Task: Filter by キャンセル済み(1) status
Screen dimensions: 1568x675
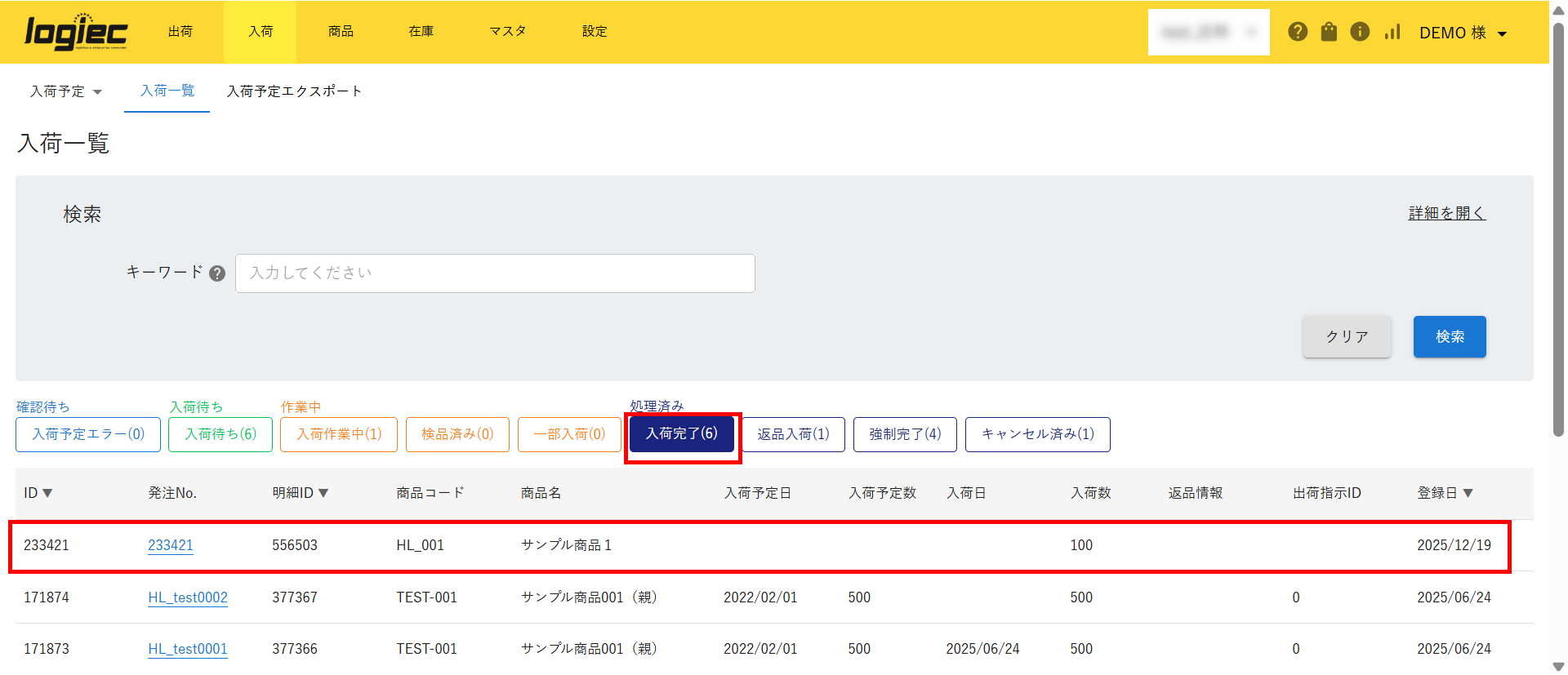Action: click(x=1038, y=434)
